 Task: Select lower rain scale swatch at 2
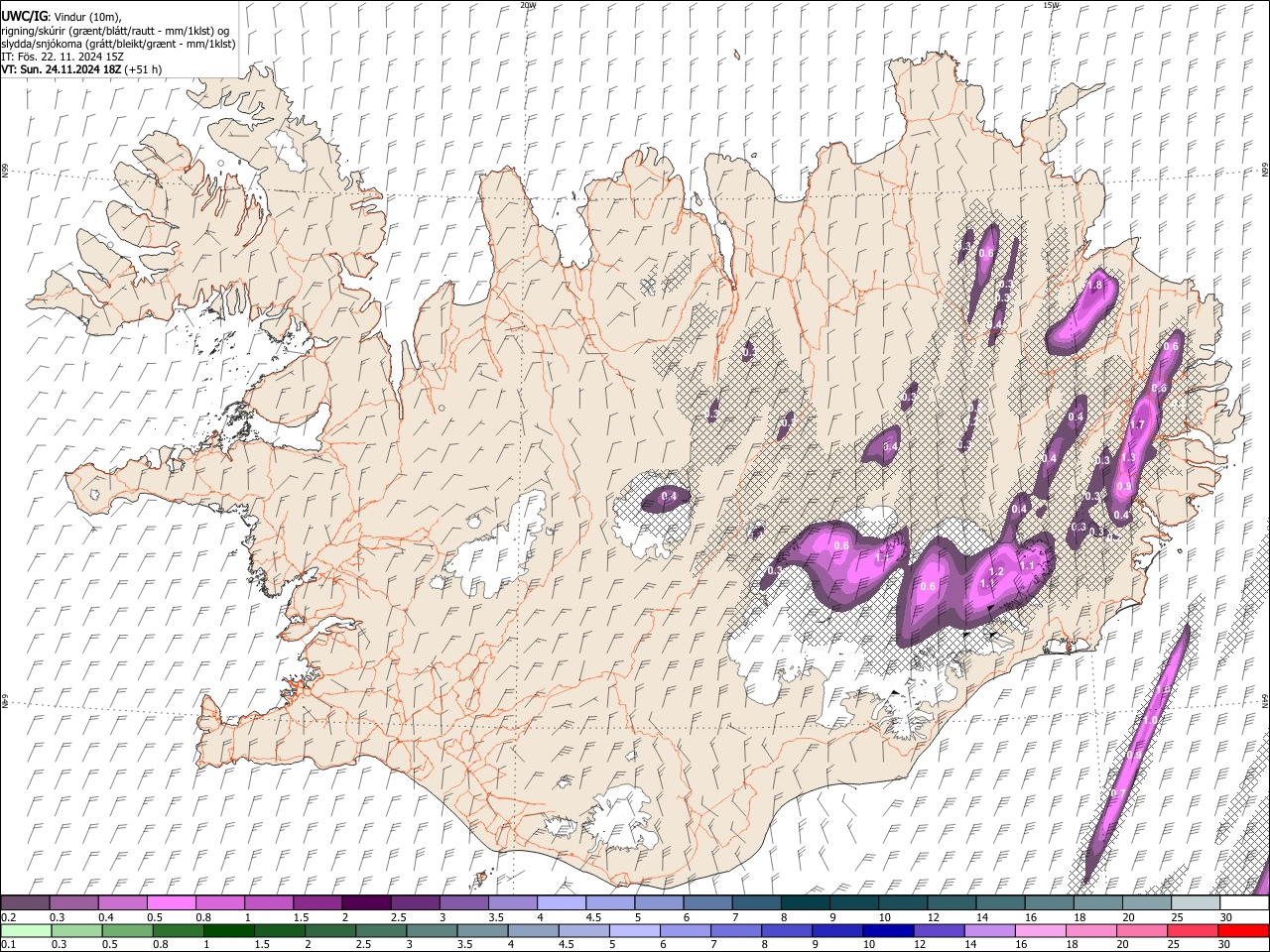[x=330, y=931]
